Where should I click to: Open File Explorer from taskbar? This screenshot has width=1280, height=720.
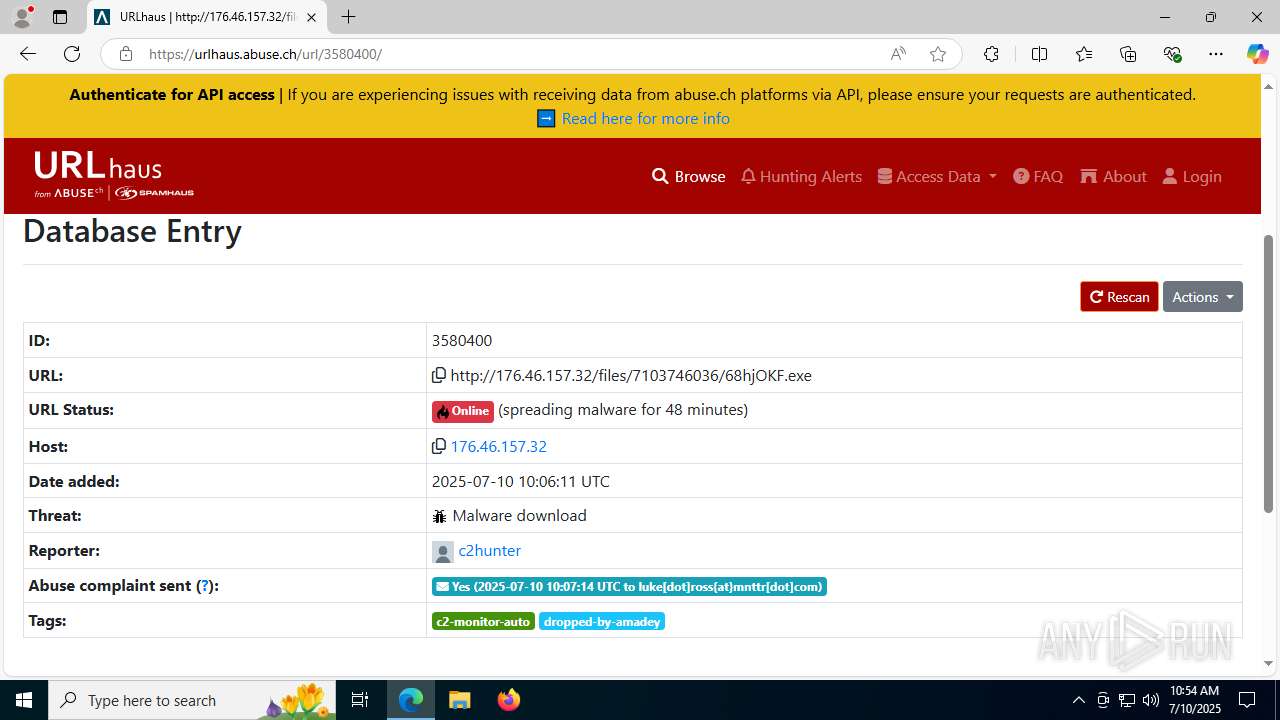(460, 700)
